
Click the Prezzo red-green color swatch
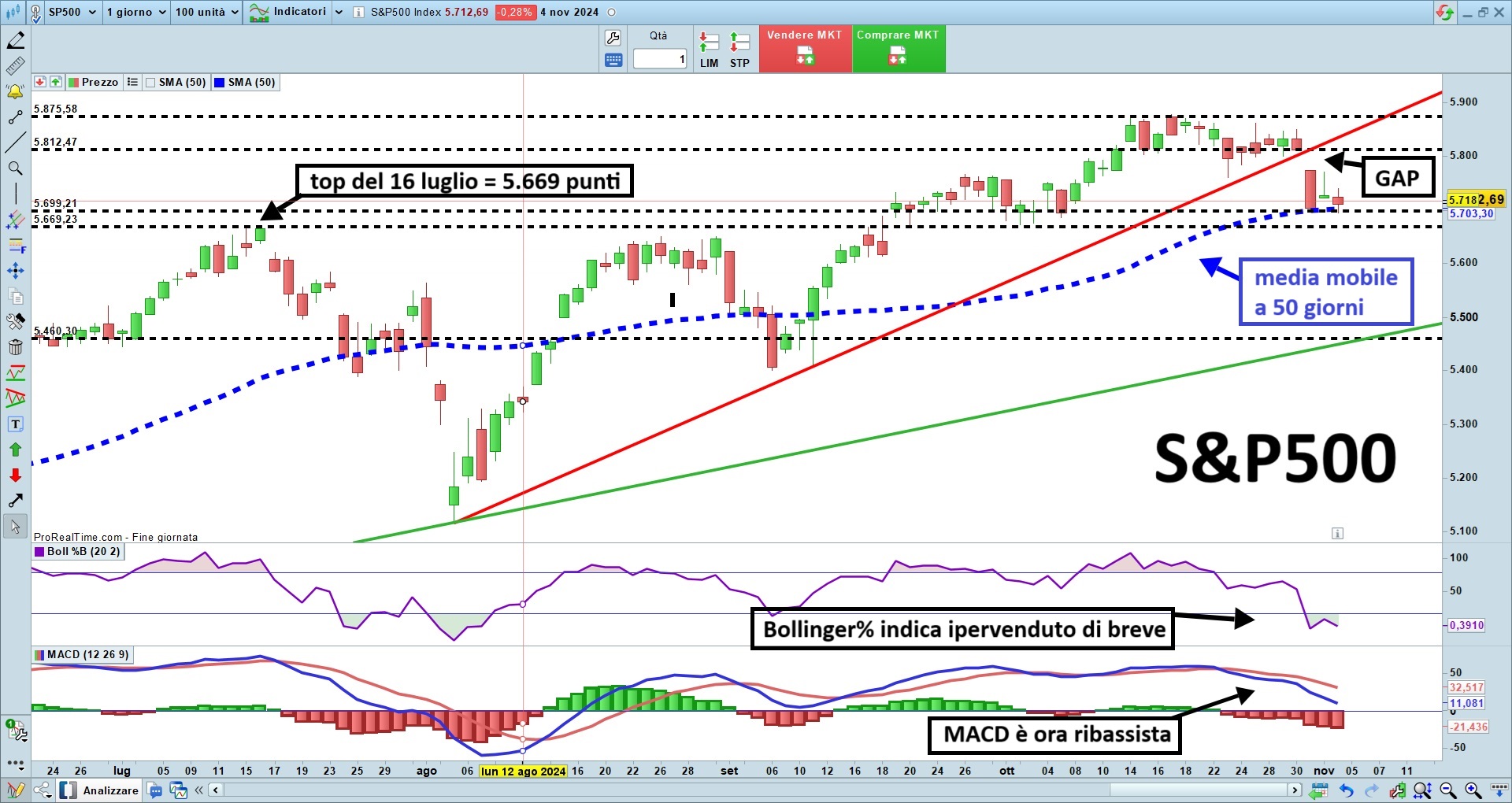tap(73, 82)
